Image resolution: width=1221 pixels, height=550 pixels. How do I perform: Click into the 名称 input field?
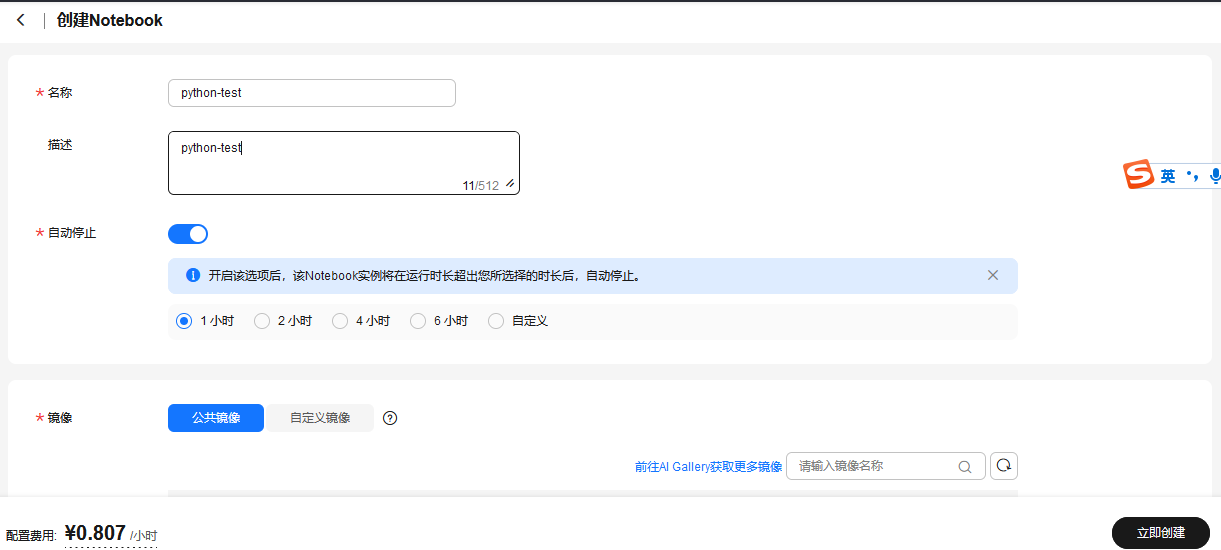pos(312,93)
